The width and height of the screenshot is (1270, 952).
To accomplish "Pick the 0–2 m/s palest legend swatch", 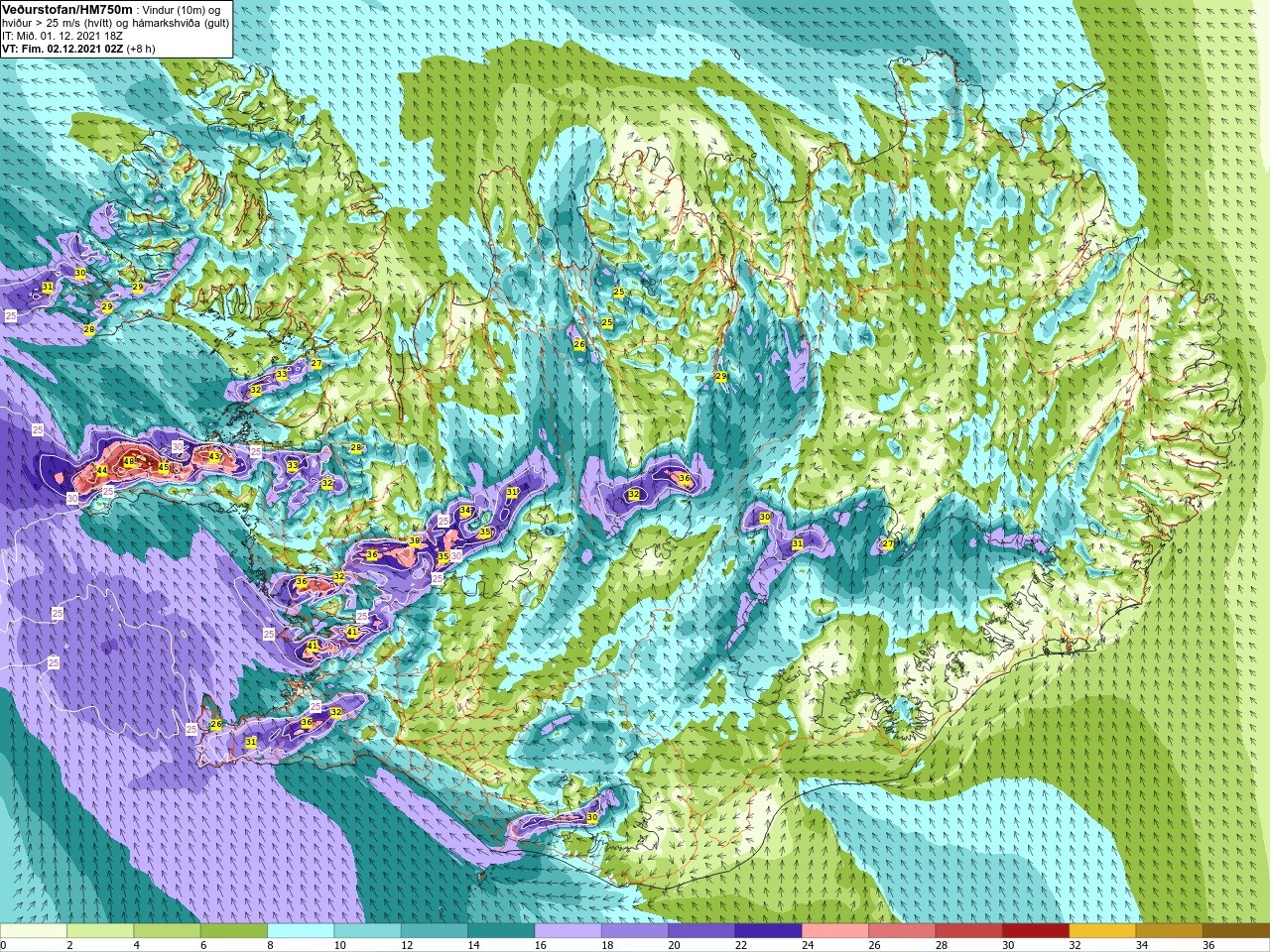I will pyautogui.click(x=34, y=931).
